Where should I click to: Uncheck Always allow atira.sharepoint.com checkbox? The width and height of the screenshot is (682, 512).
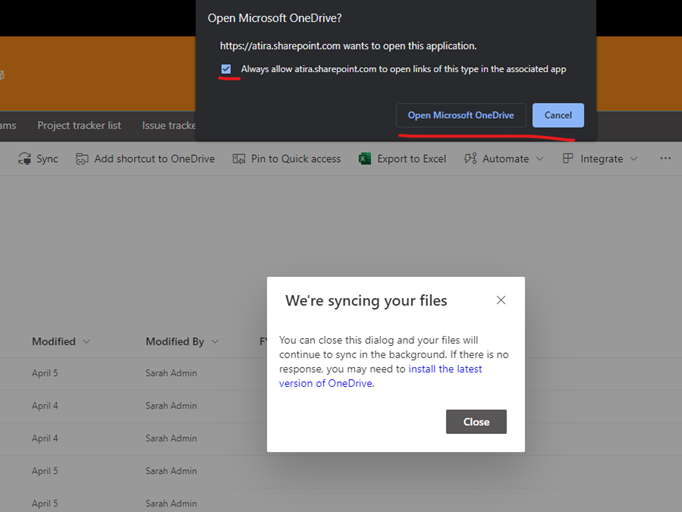click(226, 69)
